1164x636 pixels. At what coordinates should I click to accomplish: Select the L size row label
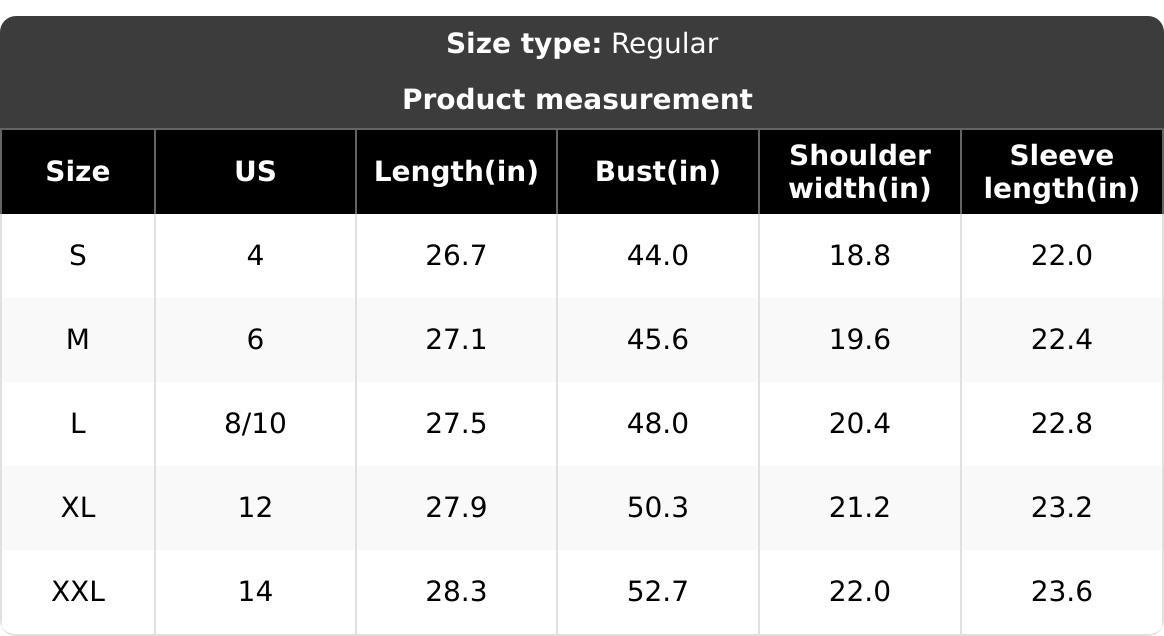[78, 424]
